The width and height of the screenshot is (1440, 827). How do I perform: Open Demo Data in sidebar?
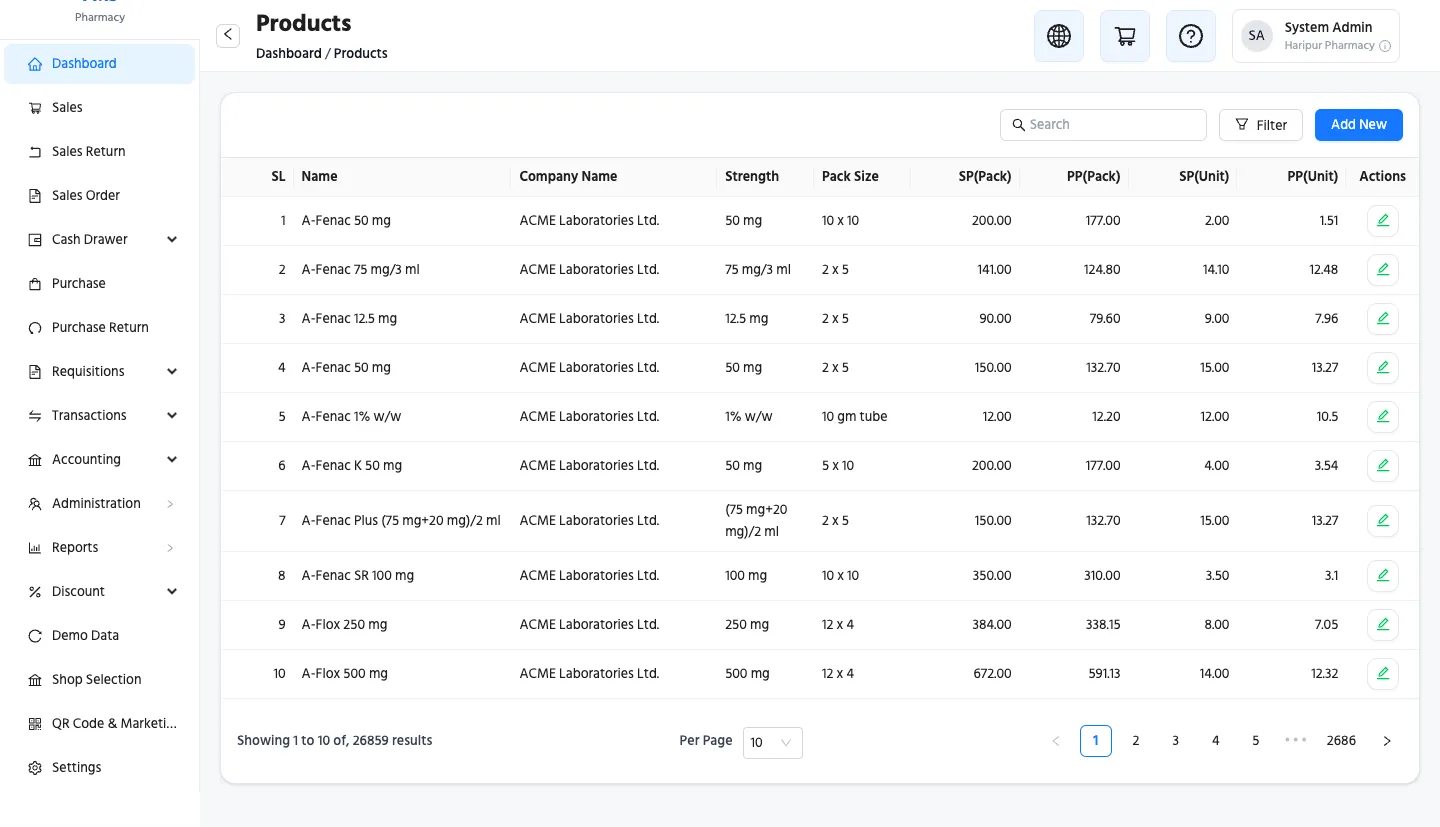(x=99, y=636)
